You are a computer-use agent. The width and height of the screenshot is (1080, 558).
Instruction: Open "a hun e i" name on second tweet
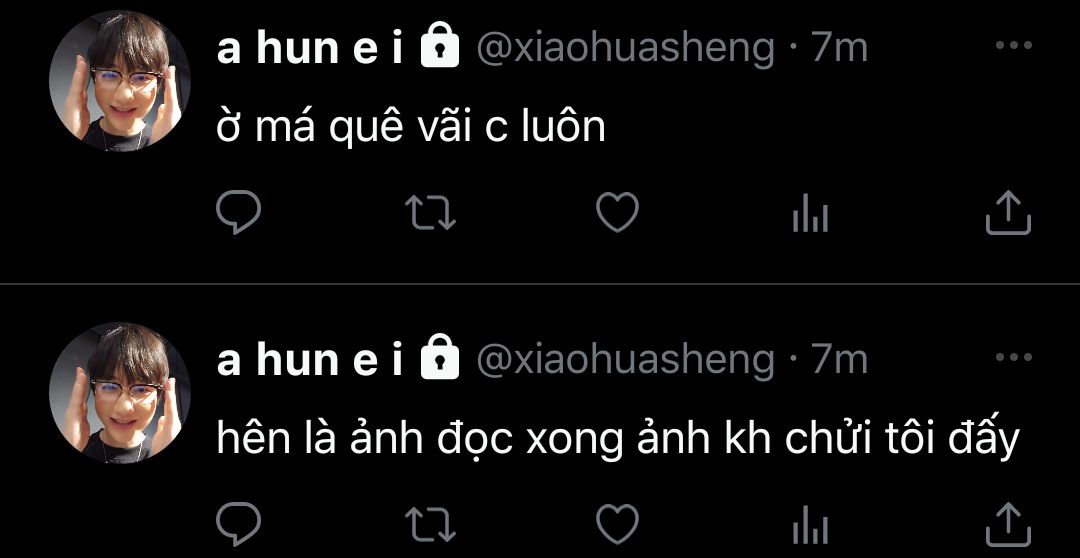310,360
